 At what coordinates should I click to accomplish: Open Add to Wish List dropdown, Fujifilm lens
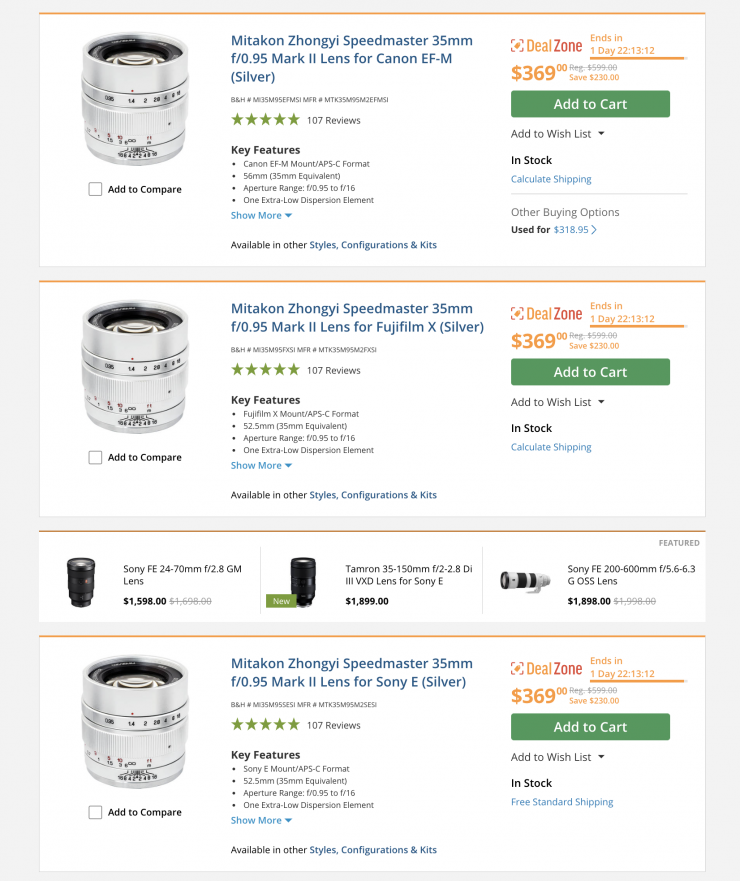(x=558, y=402)
